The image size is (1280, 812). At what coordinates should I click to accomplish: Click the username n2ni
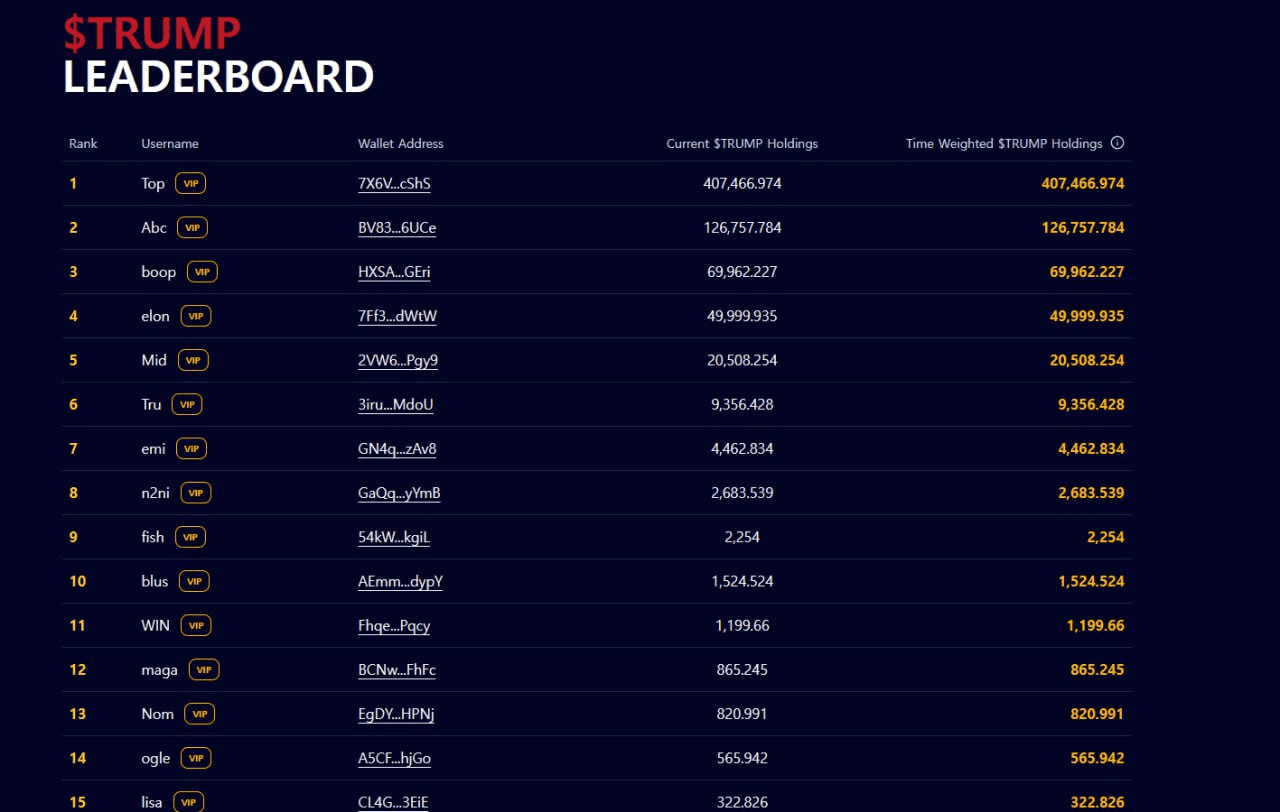point(156,493)
